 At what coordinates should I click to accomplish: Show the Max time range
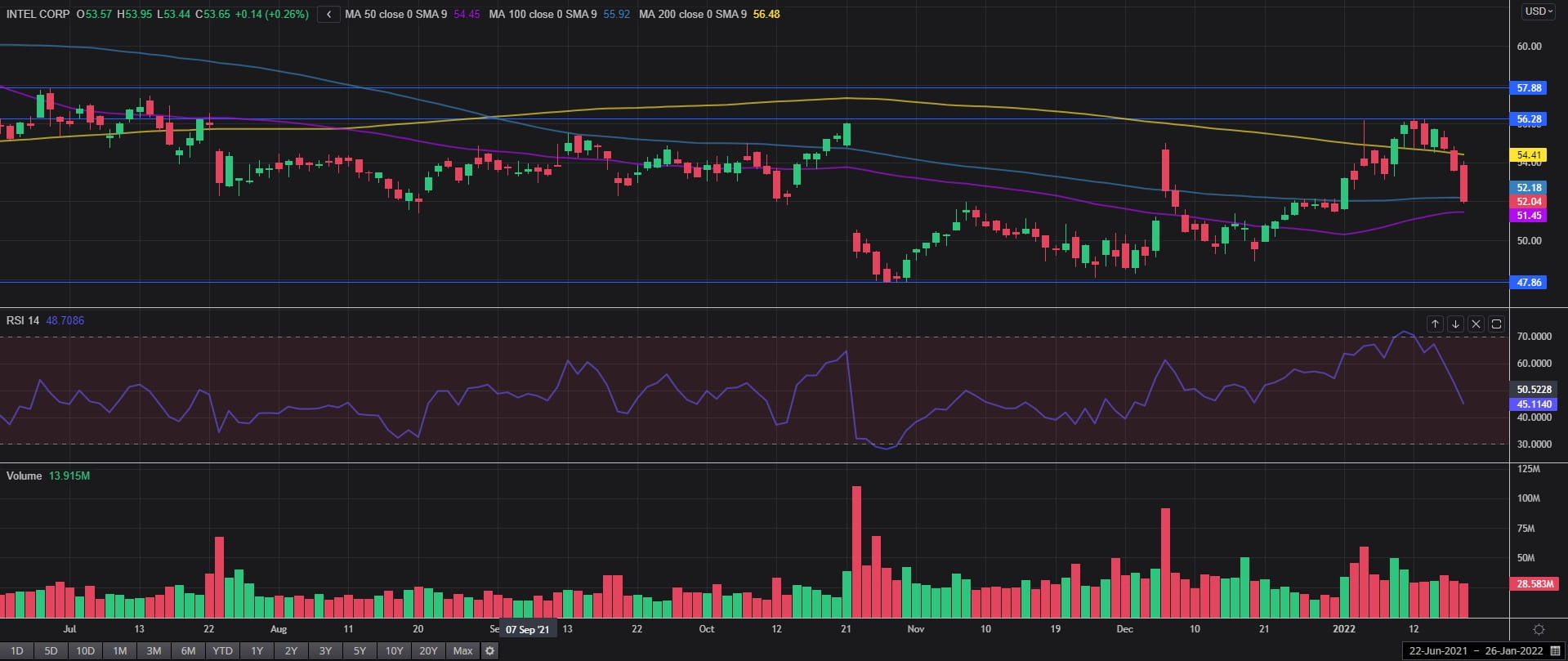click(462, 651)
